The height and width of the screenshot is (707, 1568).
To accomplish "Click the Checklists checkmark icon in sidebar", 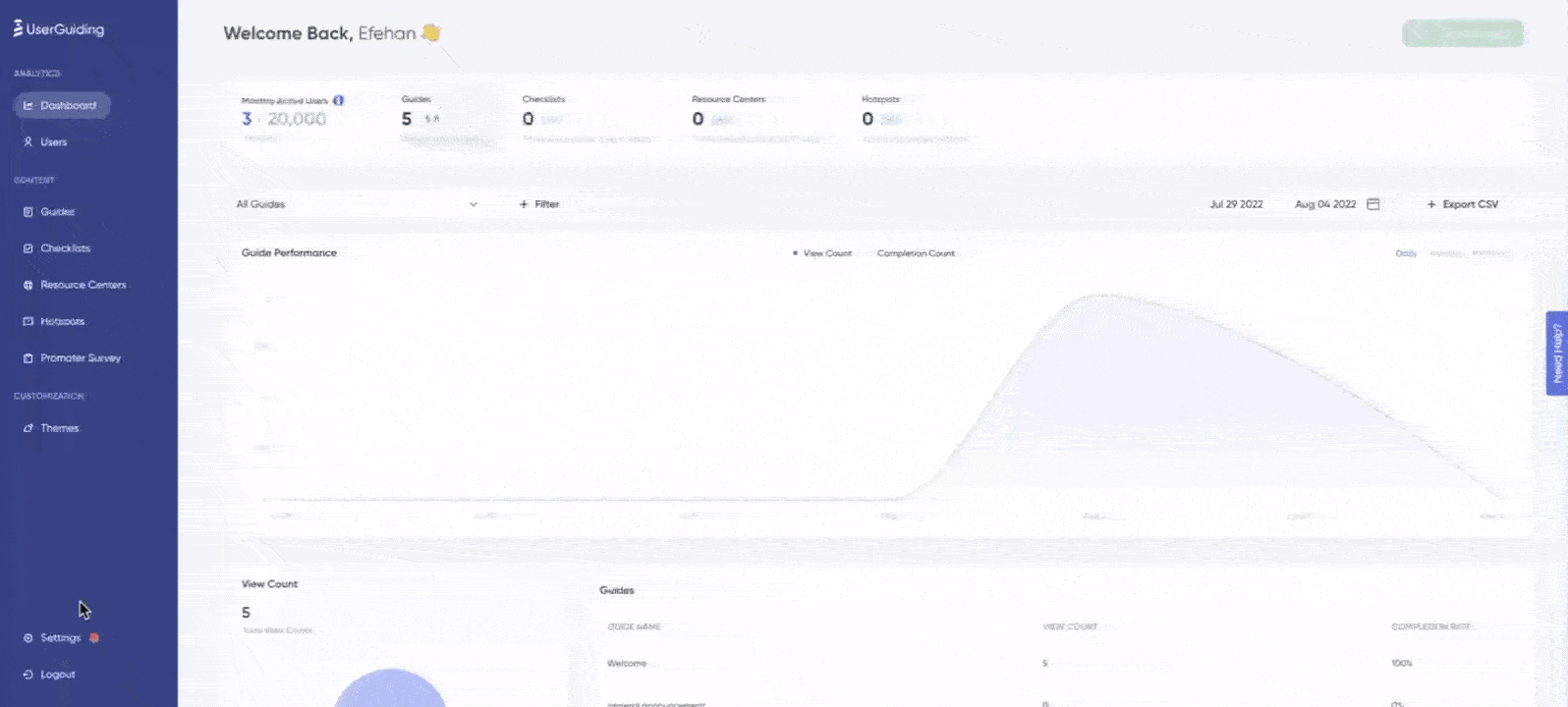I will click(x=28, y=248).
